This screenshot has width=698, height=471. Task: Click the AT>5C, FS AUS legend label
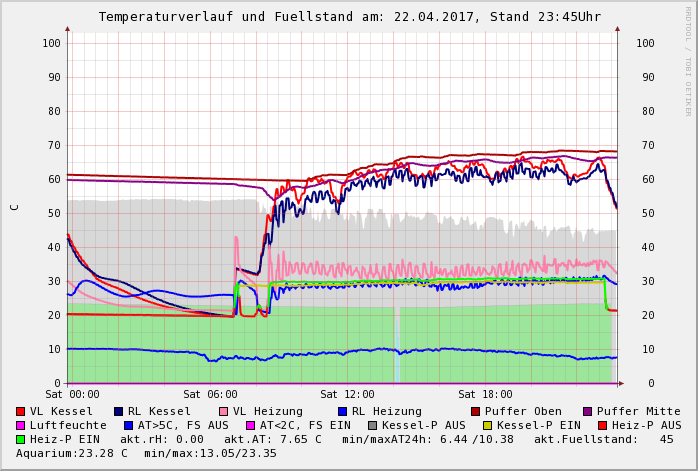pyautogui.click(x=183, y=425)
